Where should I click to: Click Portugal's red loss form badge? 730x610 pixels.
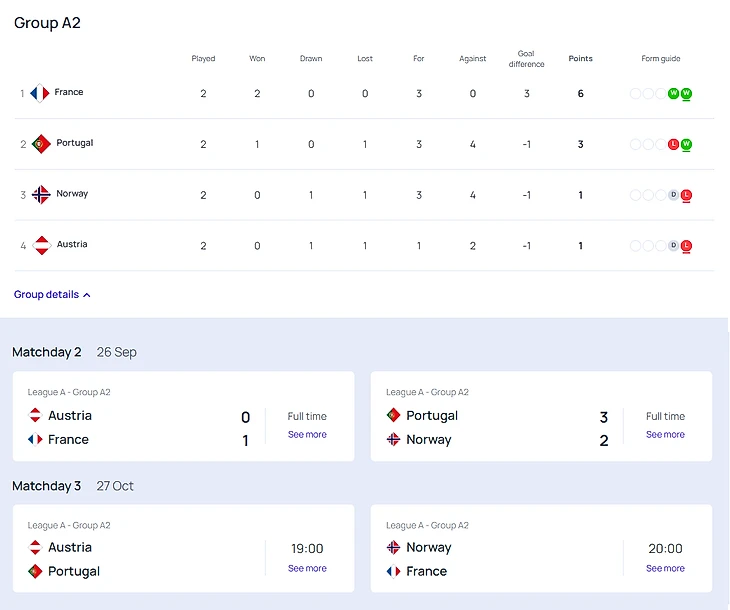coord(673,145)
